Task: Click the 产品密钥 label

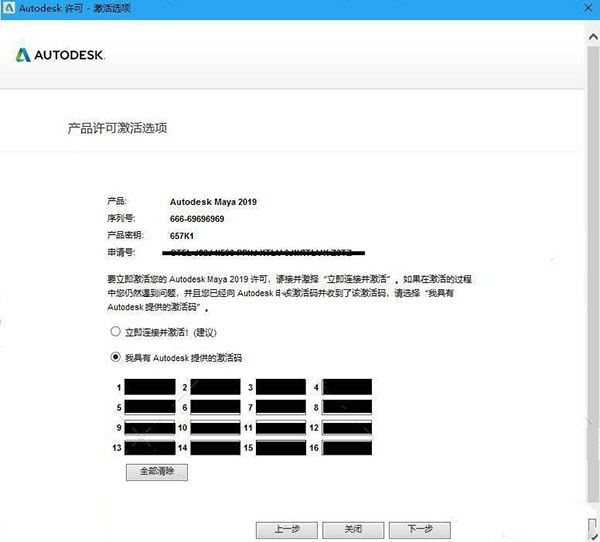Action: click(126, 235)
